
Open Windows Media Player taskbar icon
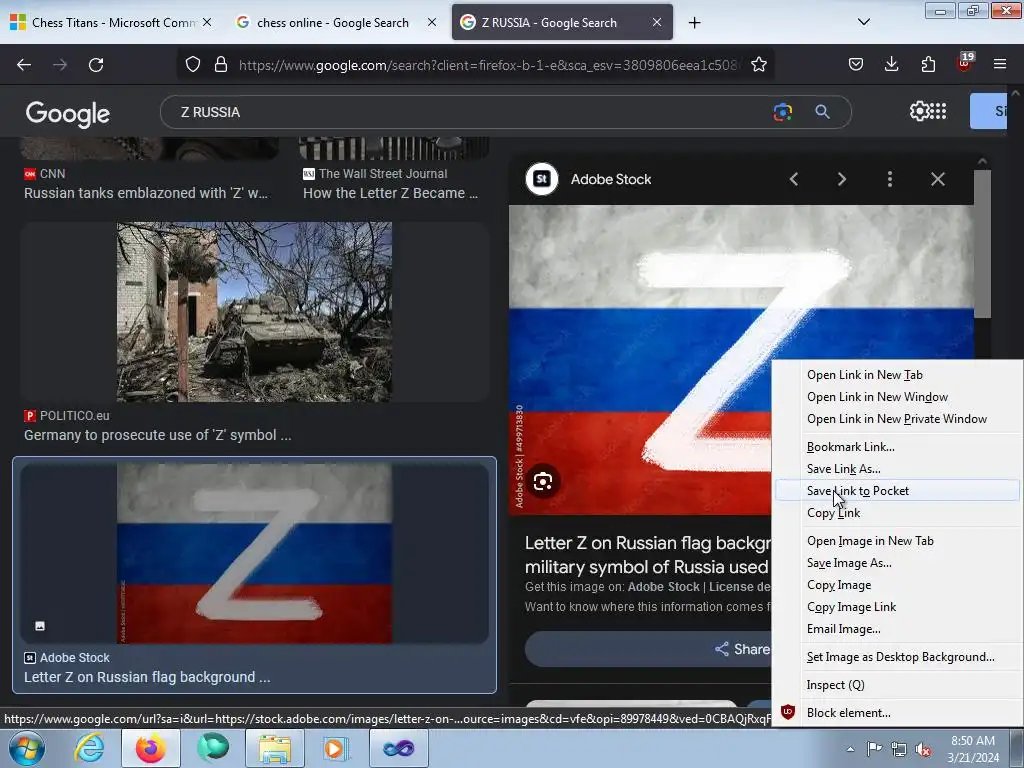[x=336, y=748]
